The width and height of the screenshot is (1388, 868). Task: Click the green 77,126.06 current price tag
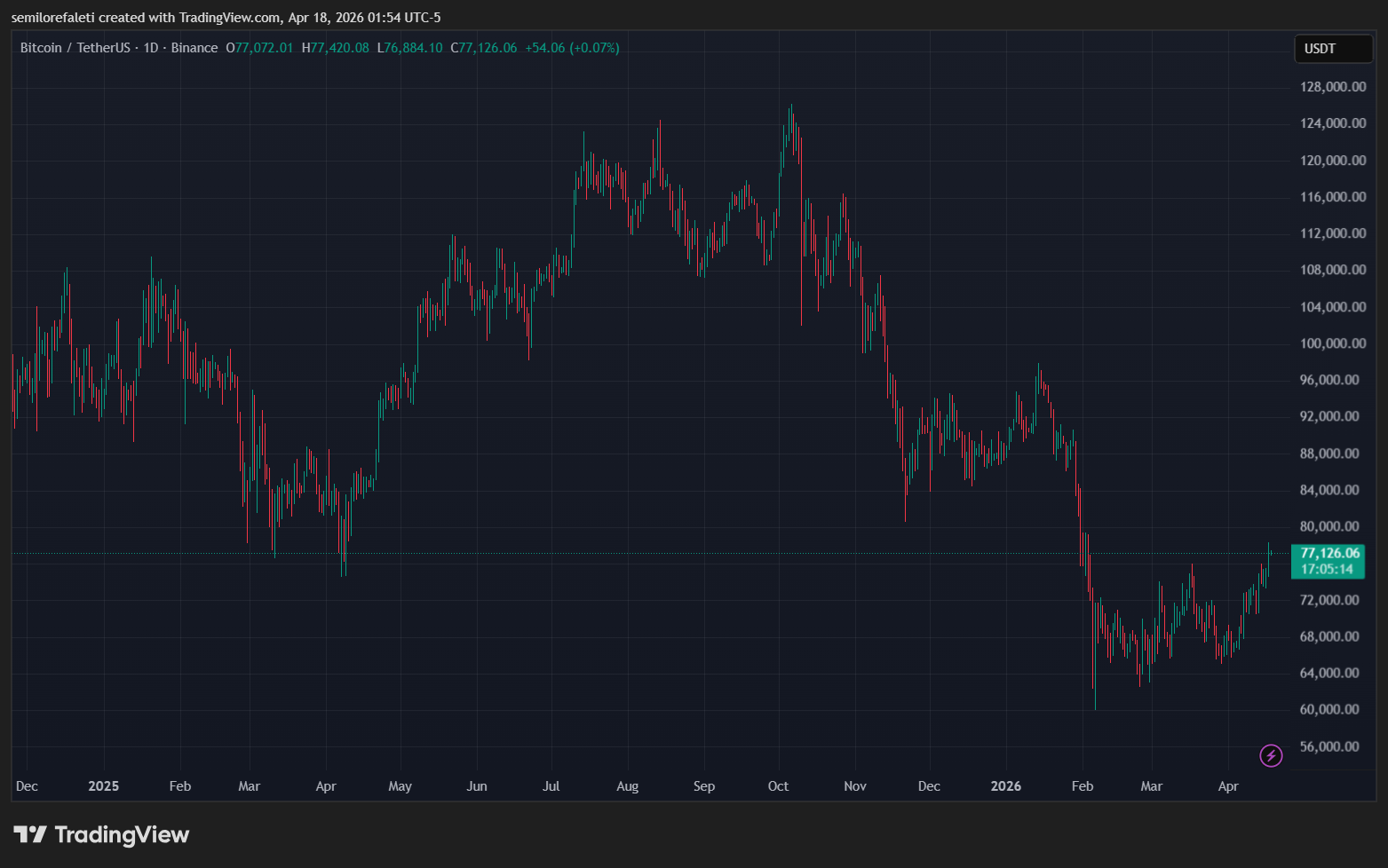coord(1329,553)
